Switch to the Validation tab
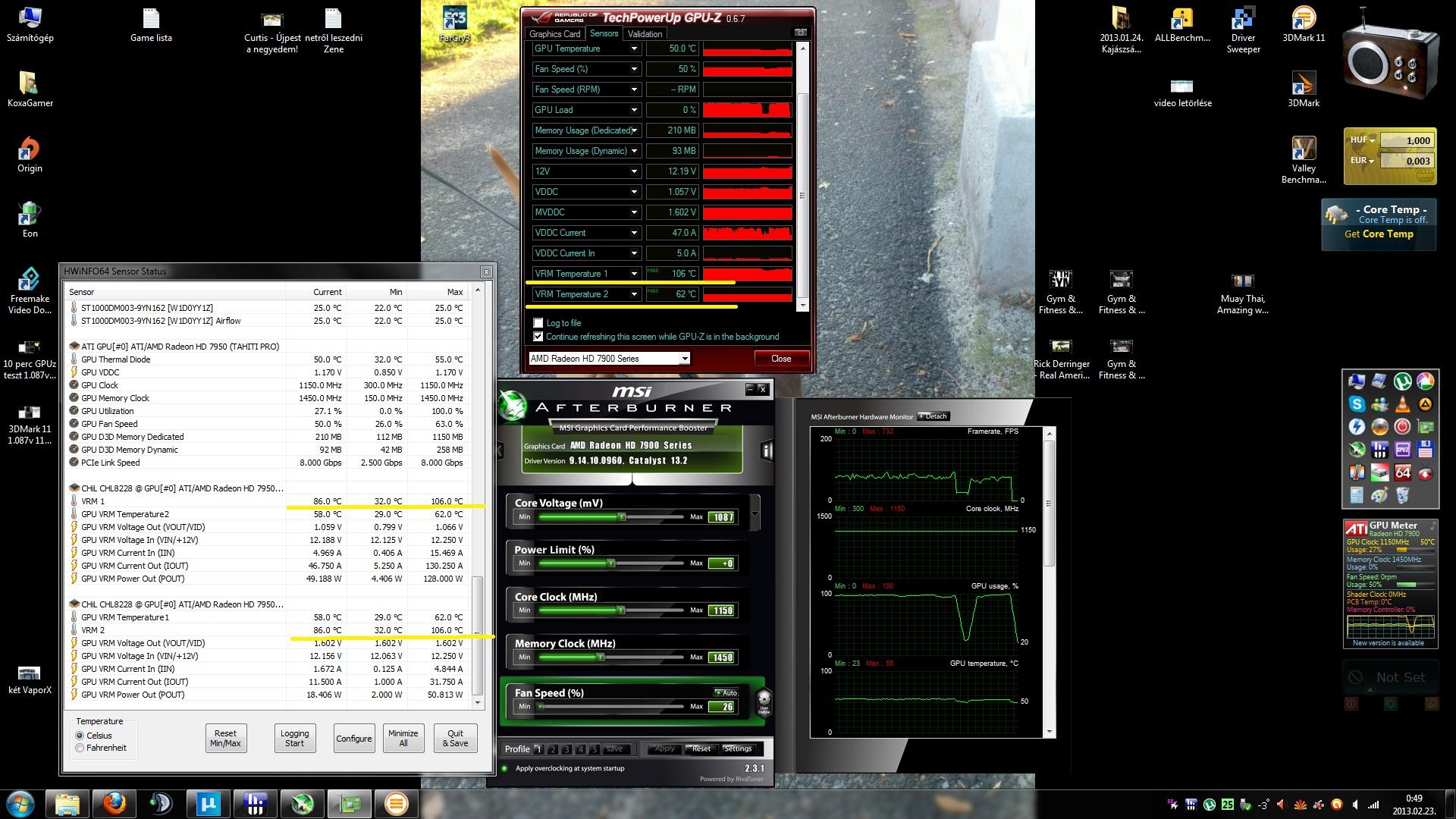The height and width of the screenshot is (819, 1456). [645, 33]
